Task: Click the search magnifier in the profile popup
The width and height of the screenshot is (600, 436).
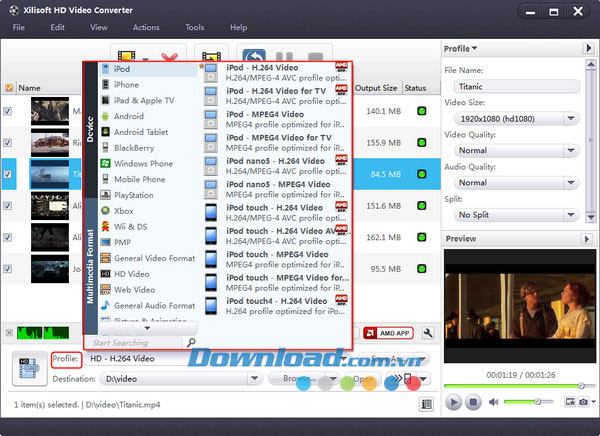Action: pos(191,342)
